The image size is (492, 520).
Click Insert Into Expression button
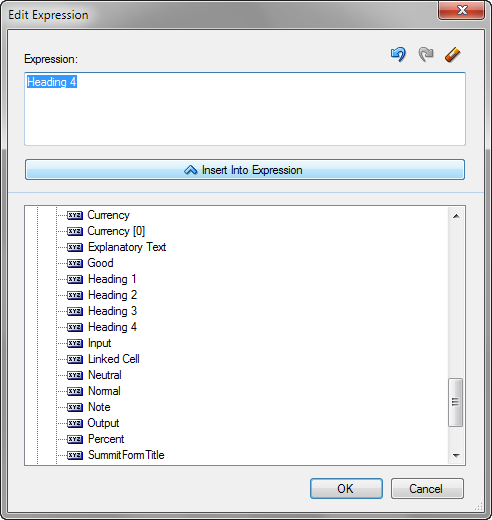click(x=245, y=170)
